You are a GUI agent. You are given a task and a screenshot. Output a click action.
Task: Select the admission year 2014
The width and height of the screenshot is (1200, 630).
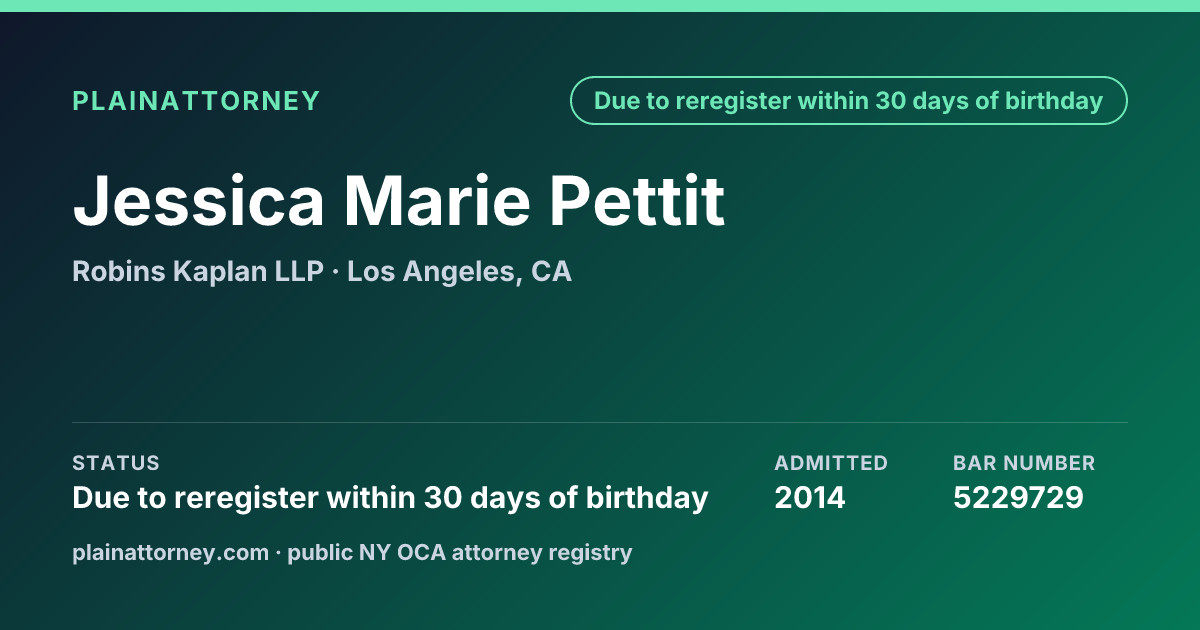810,498
